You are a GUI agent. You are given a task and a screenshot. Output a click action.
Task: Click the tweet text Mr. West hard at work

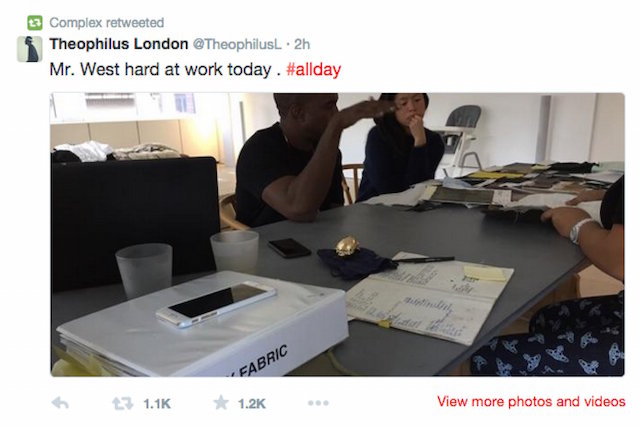point(160,69)
